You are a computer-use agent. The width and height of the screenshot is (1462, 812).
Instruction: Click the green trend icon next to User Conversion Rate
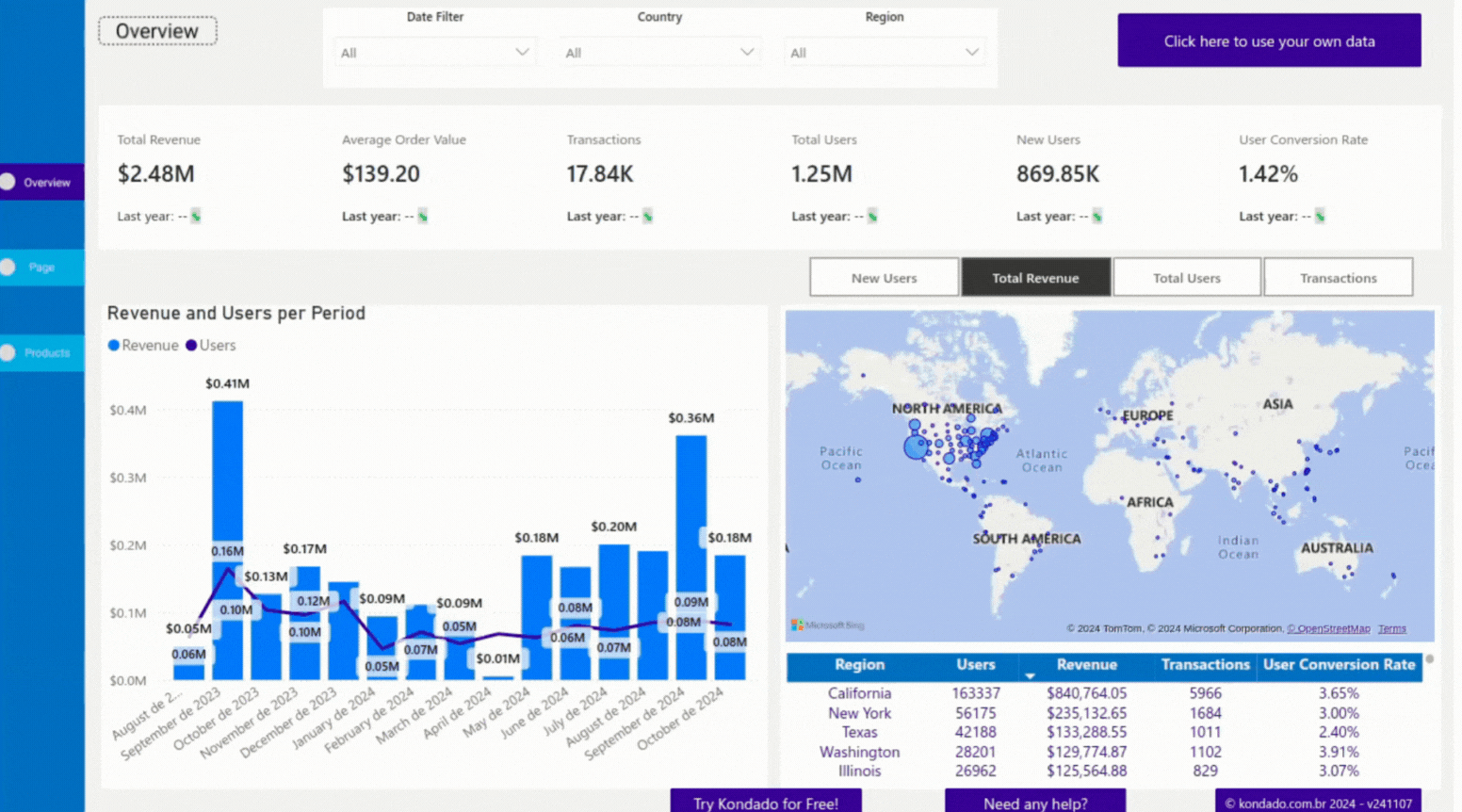point(1322,216)
